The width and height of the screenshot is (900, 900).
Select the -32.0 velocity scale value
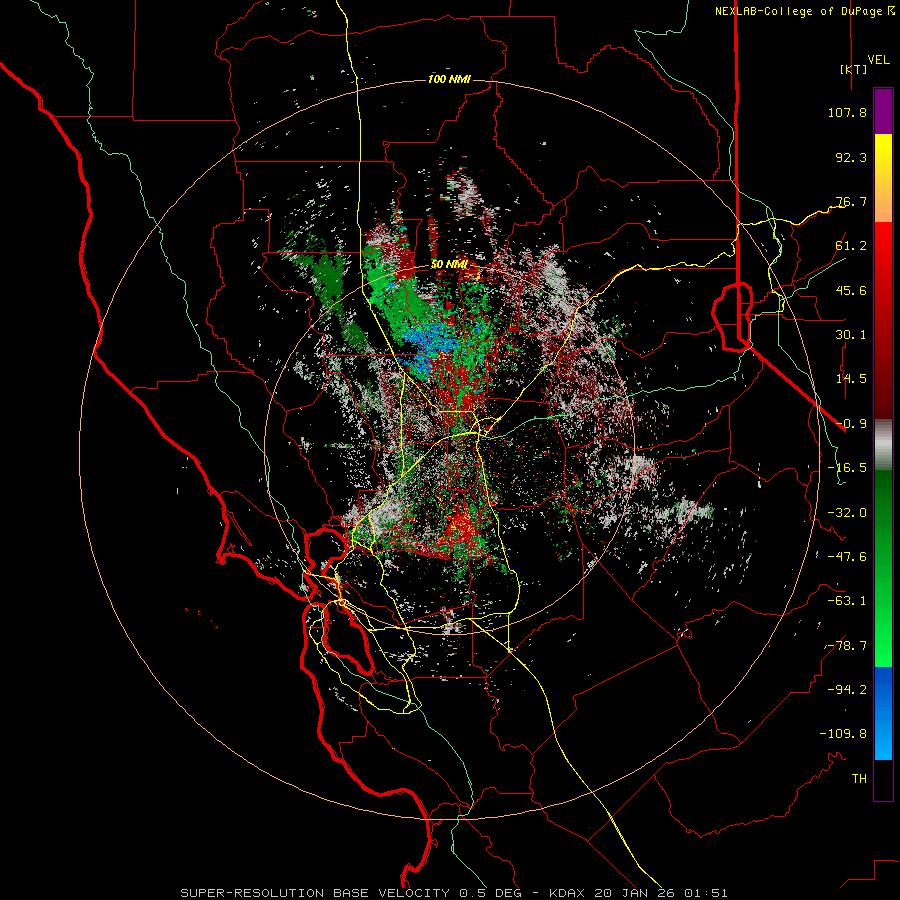coord(847,513)
